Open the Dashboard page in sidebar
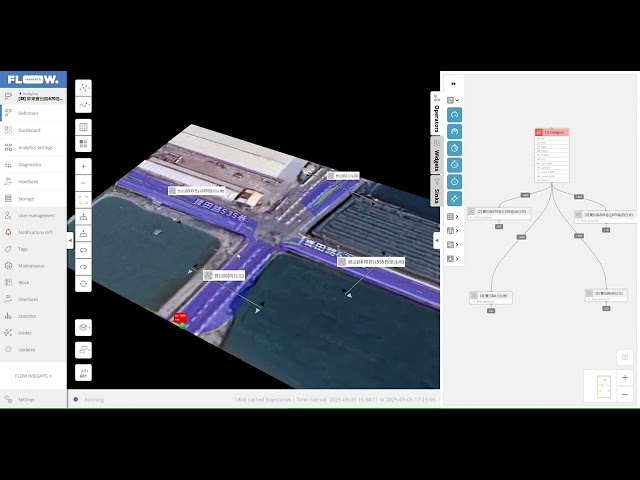Screen dimensions: 640x480 pyautogui.click(x=28, y=131)
